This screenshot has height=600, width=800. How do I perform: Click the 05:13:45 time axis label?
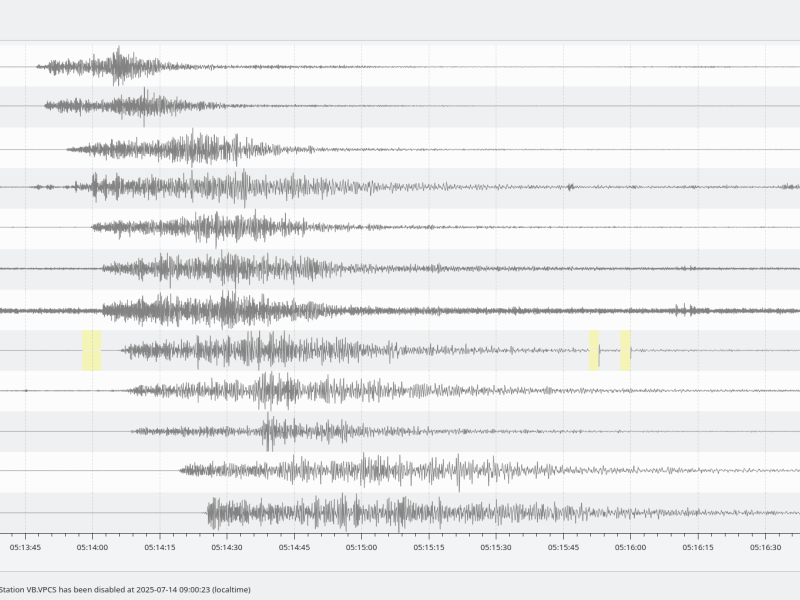point(25,547)
